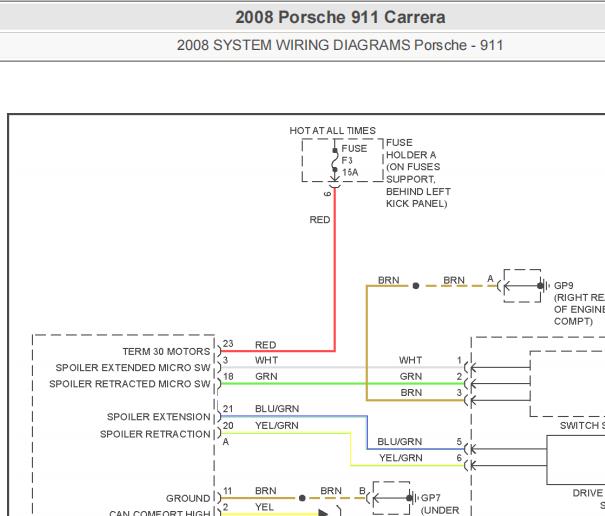Click the 'GROUND' pin label
Image resolution: width=605 pixels, height=516 pixels.
(188, 498)
